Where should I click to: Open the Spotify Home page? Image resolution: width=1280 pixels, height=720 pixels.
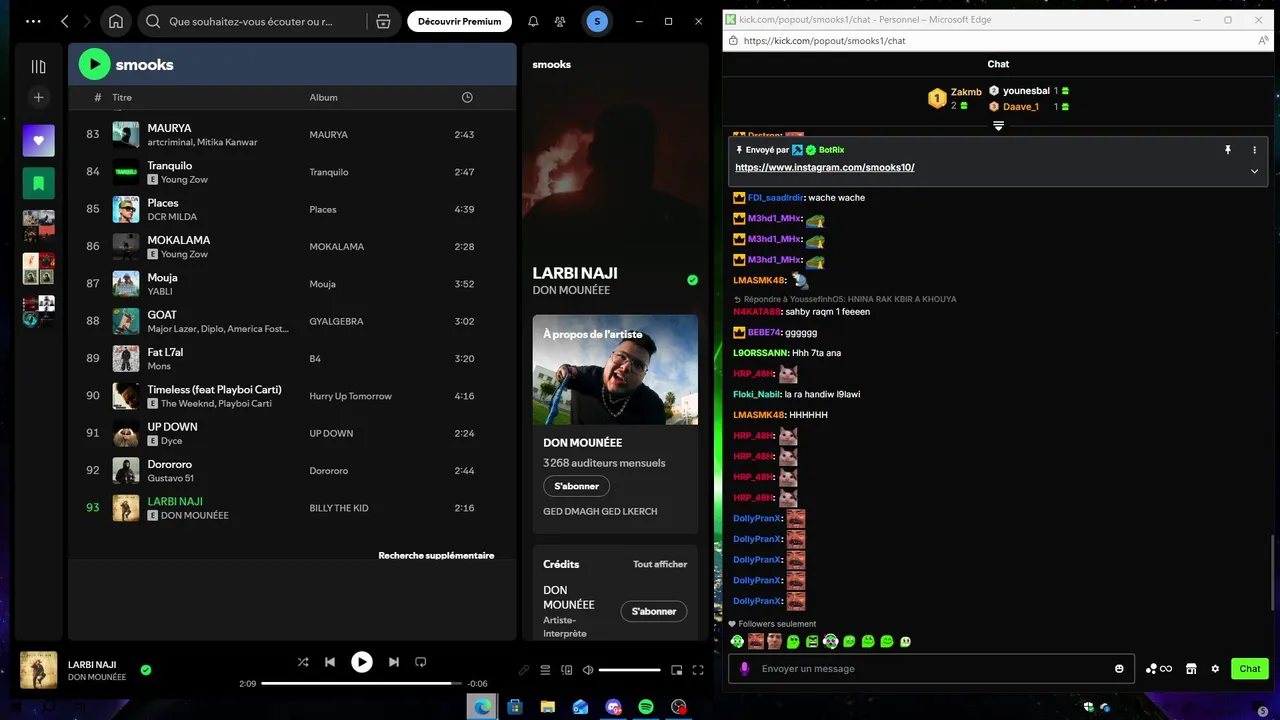[x=116, y=21]
